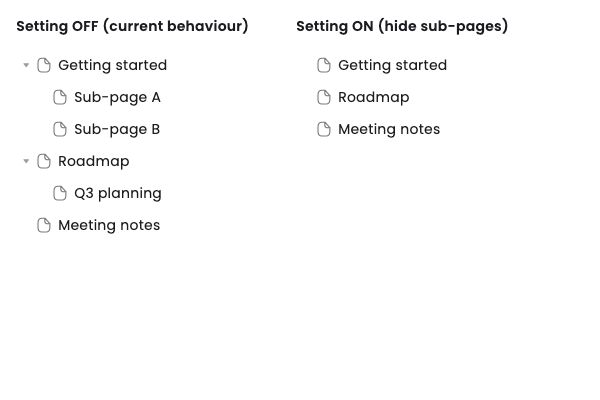This screenshot has width=600, height=400.
Task: Click Getting started page icon under Setting OFF
Action: pyautogui.click(x=44, y=65)
